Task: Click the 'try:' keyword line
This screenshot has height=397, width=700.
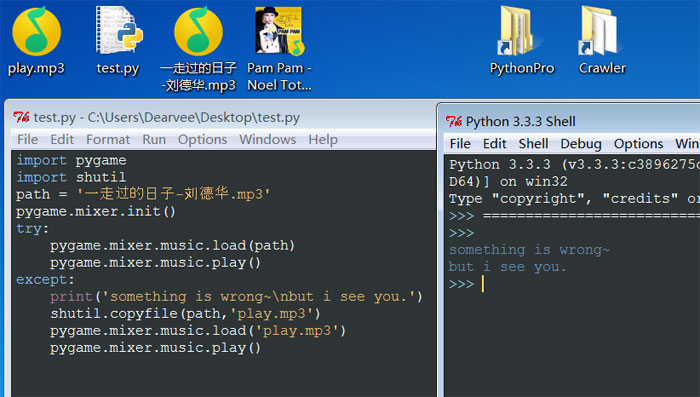Action: click(32, 228)
